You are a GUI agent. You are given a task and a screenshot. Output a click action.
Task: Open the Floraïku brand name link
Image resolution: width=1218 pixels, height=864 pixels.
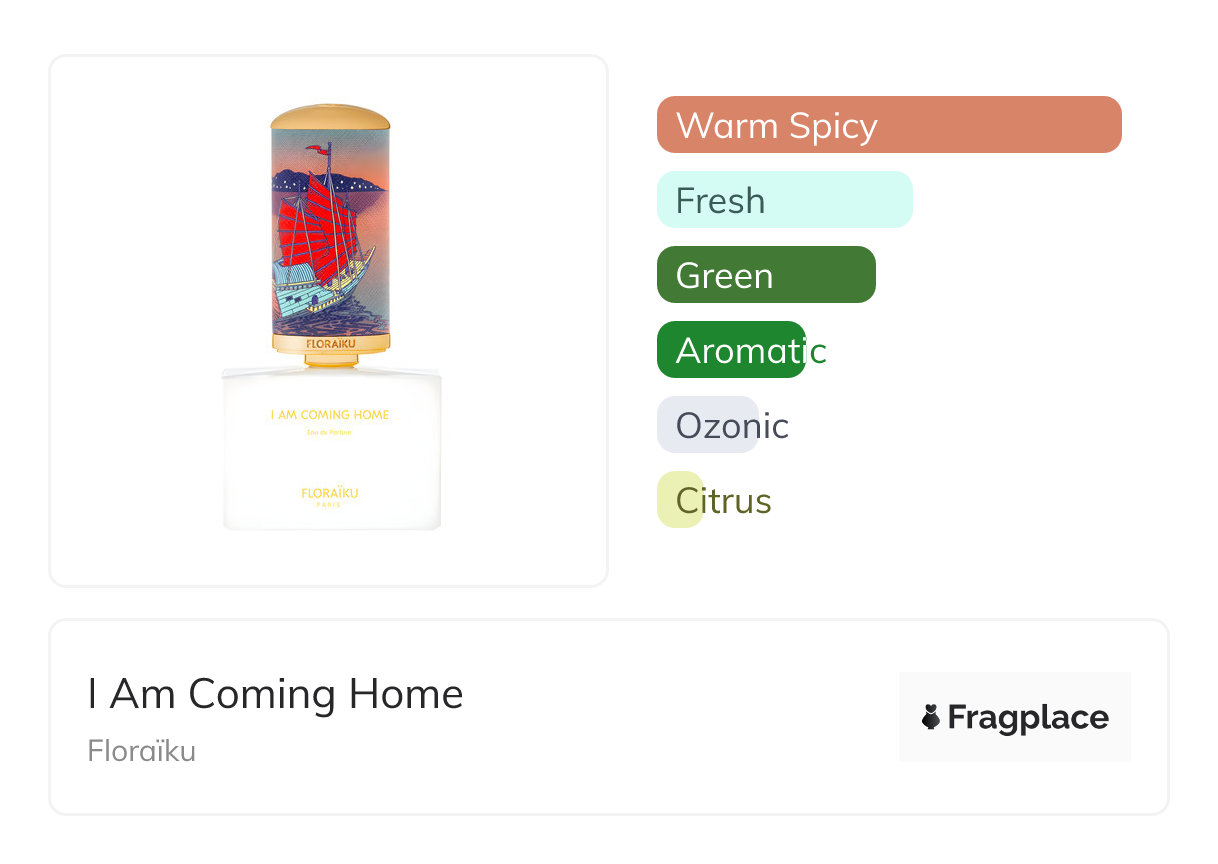pos(141,751)
